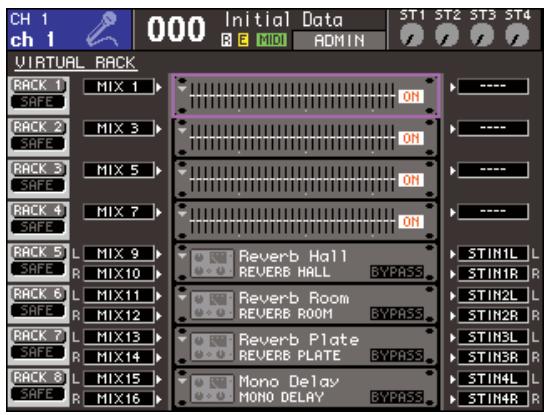Toggle the ON button for Rack 3 GEQ
Image resolution: width=546 pixels, height=415 pixels.
coord(411,180)
